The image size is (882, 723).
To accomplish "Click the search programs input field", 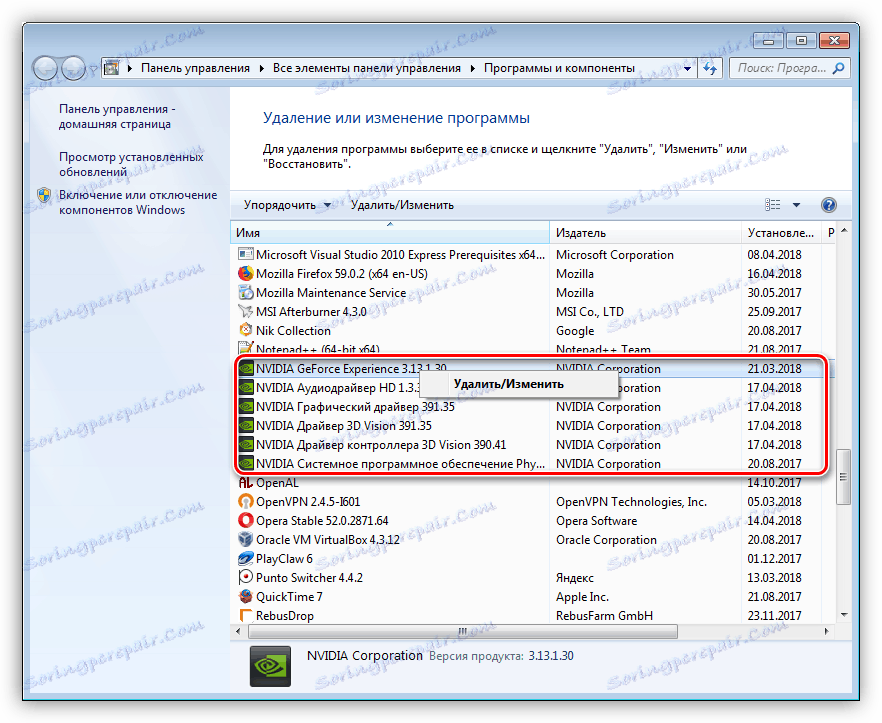I will (782, 68).
